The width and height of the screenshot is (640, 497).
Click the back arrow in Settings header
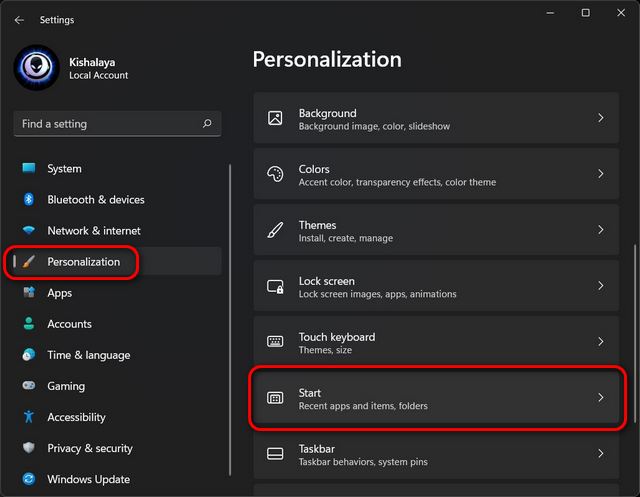19,20
